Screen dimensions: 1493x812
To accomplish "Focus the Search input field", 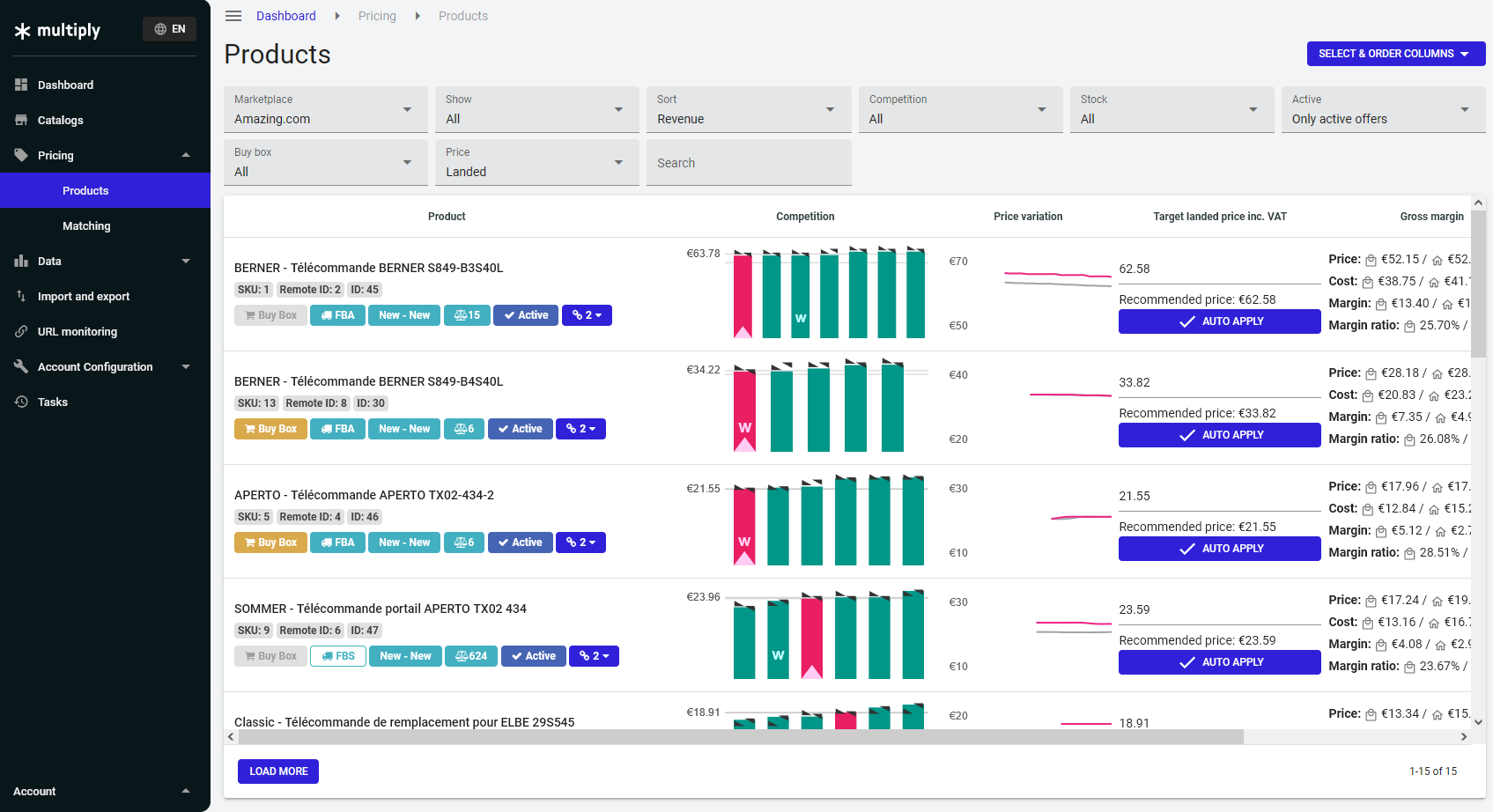I will click(x=748, y=163).
